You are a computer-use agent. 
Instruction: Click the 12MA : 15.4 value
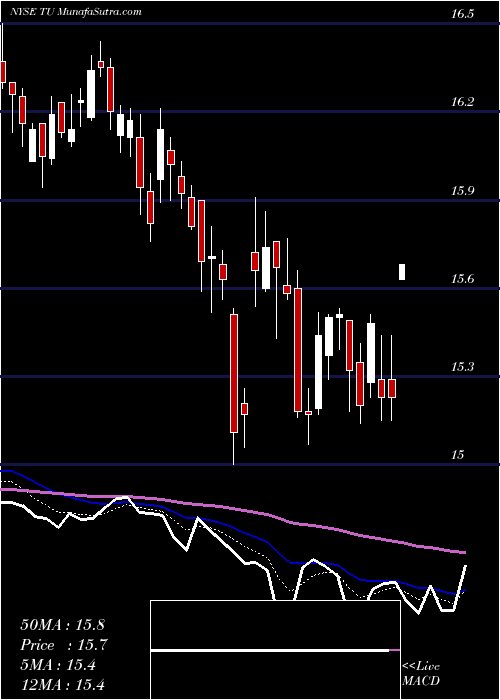pos(62,684)
